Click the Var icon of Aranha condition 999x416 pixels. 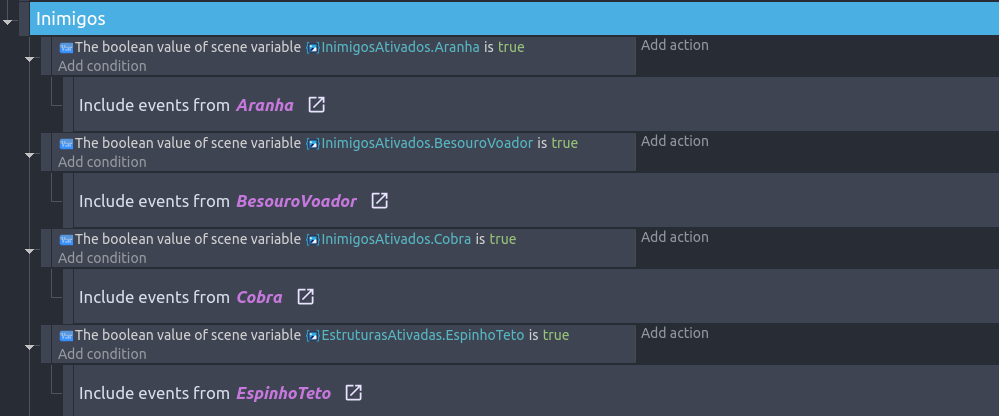(x=66, y=47)
